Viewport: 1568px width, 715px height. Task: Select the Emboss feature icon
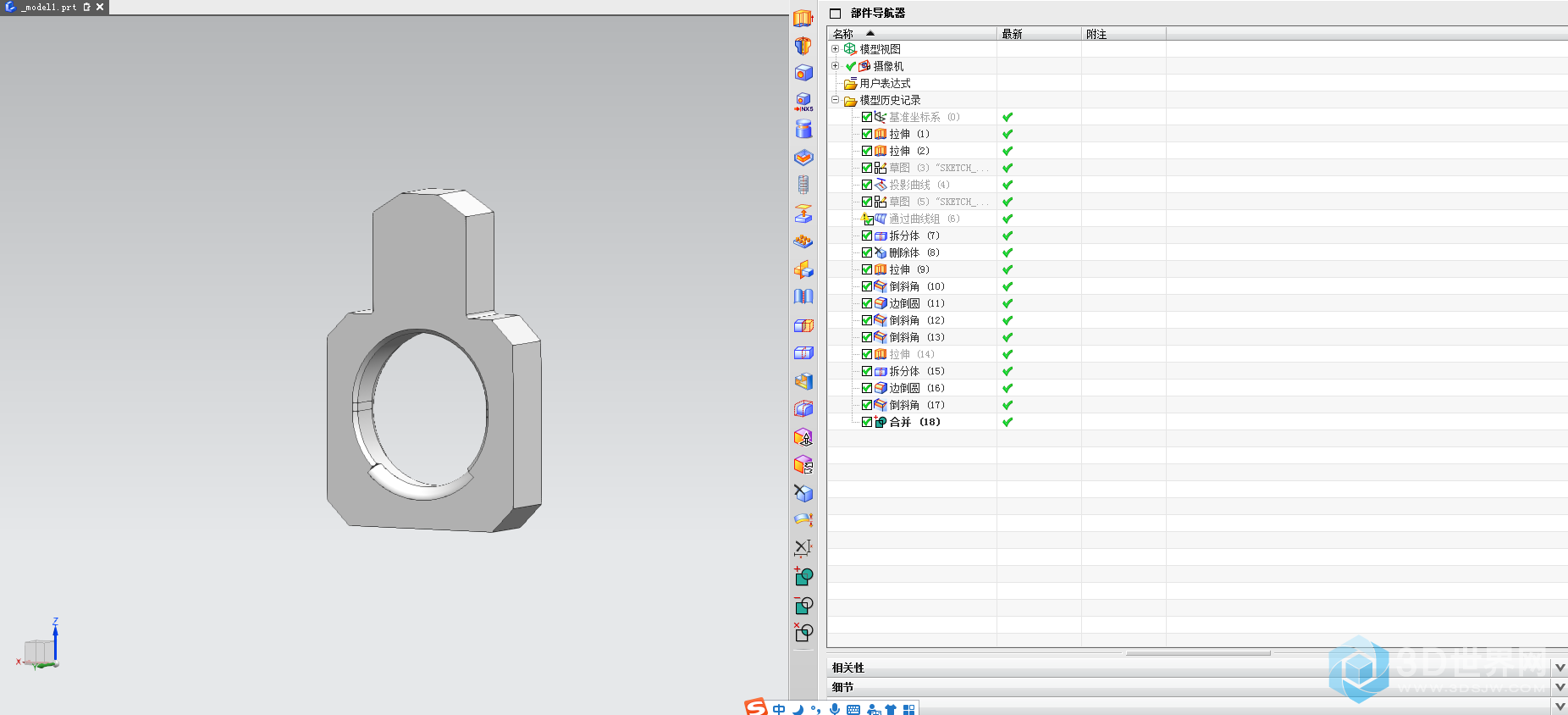point(803,213)
